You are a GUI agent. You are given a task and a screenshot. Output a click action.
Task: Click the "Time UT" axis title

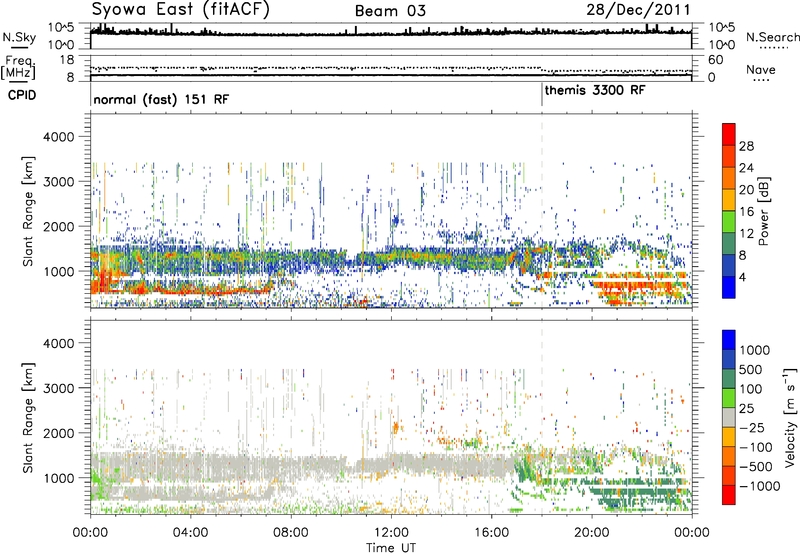(x=391, y=548)
